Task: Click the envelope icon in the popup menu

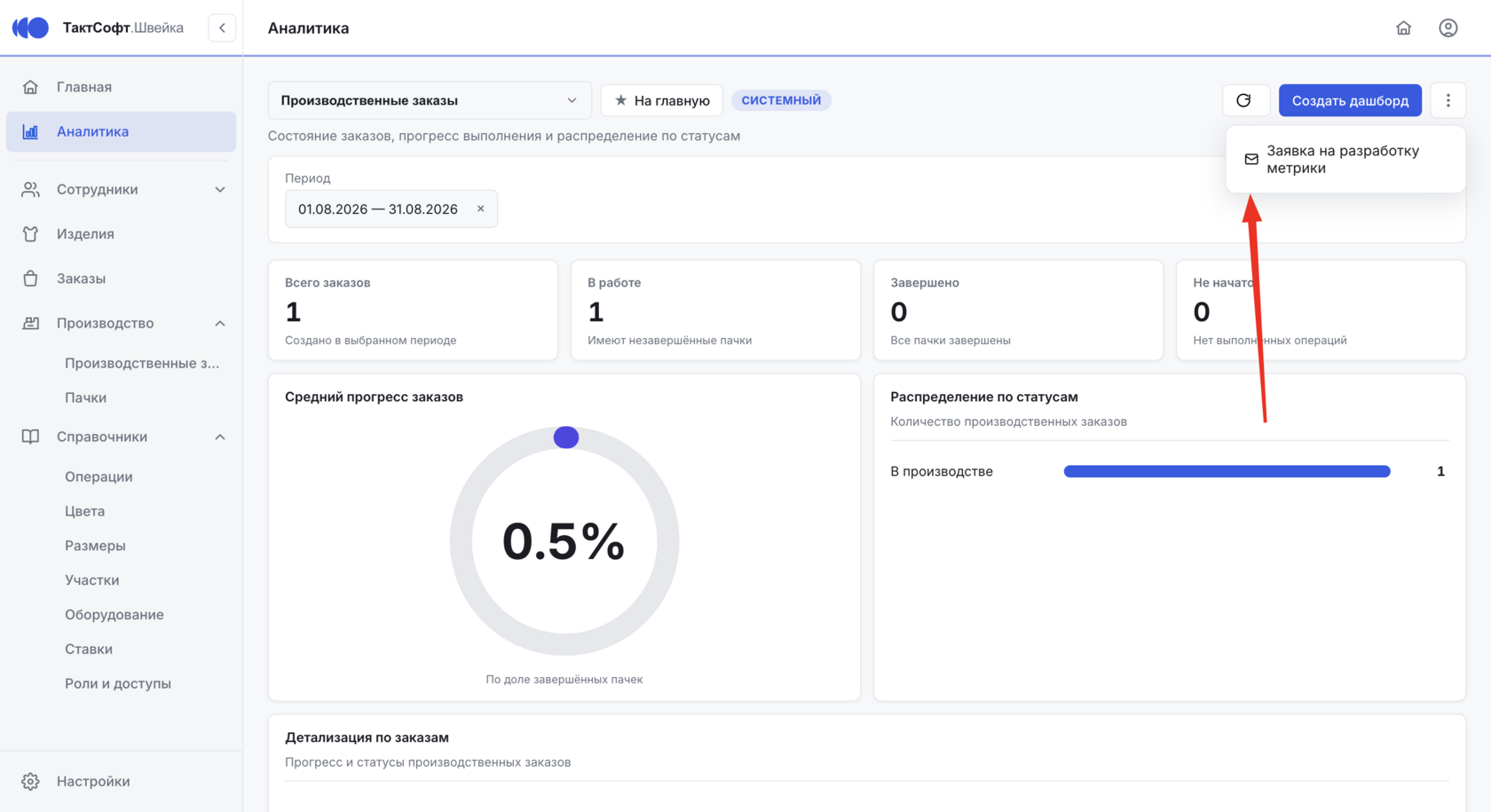Action: click(1251, 159)
